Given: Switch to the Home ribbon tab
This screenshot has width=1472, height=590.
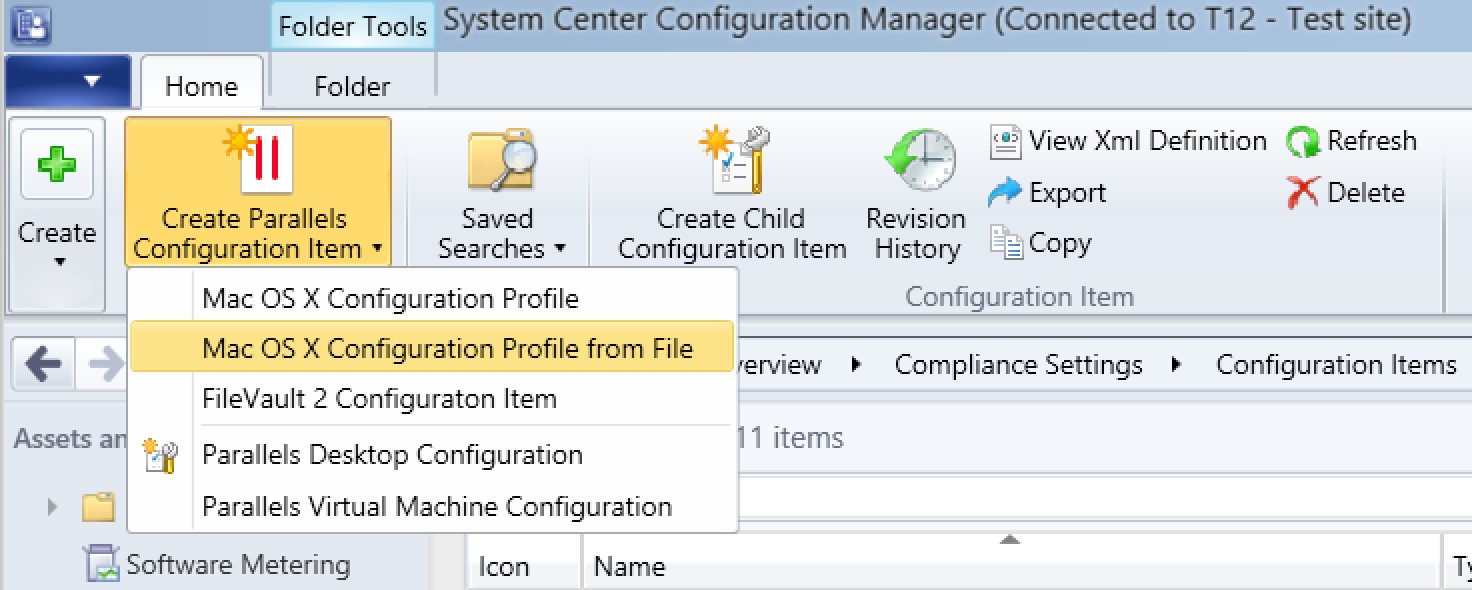Looking at the screenshot, I should 201,86.
